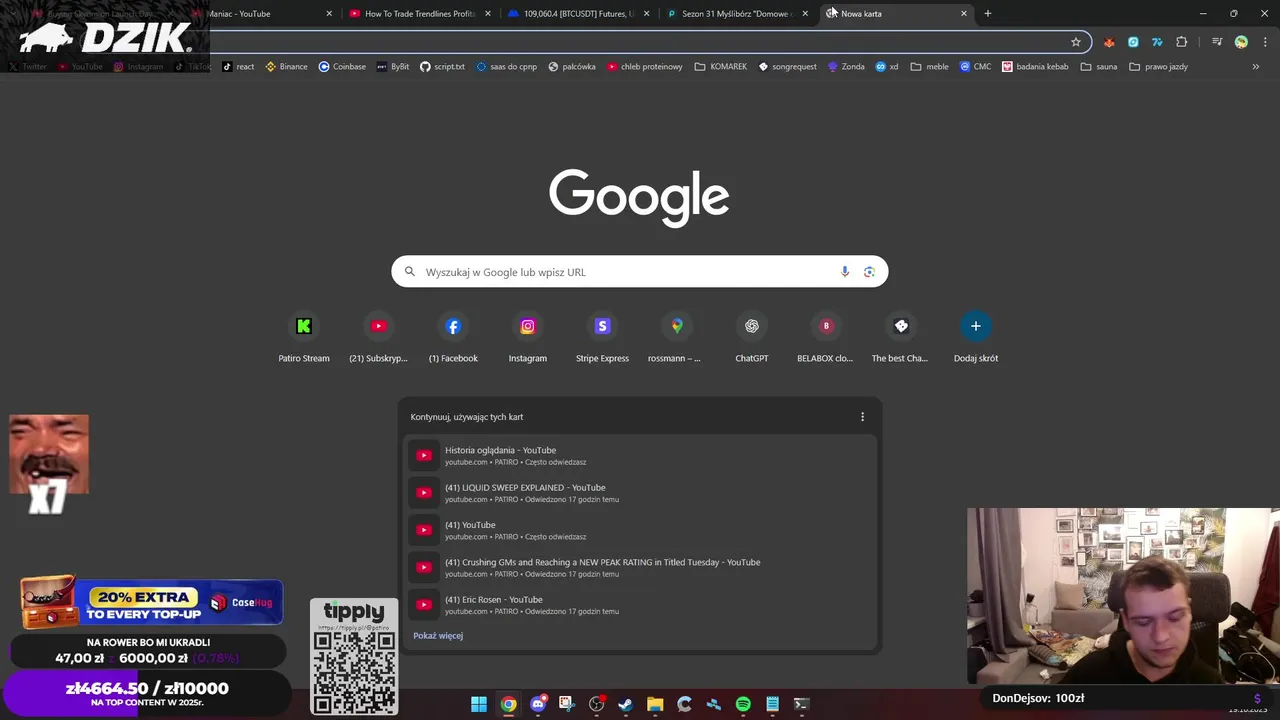This screenshot has width=1280, height=720.
Task: Open the Subskrypcje YouTube shortcut
Action: [x=378, y=338]
